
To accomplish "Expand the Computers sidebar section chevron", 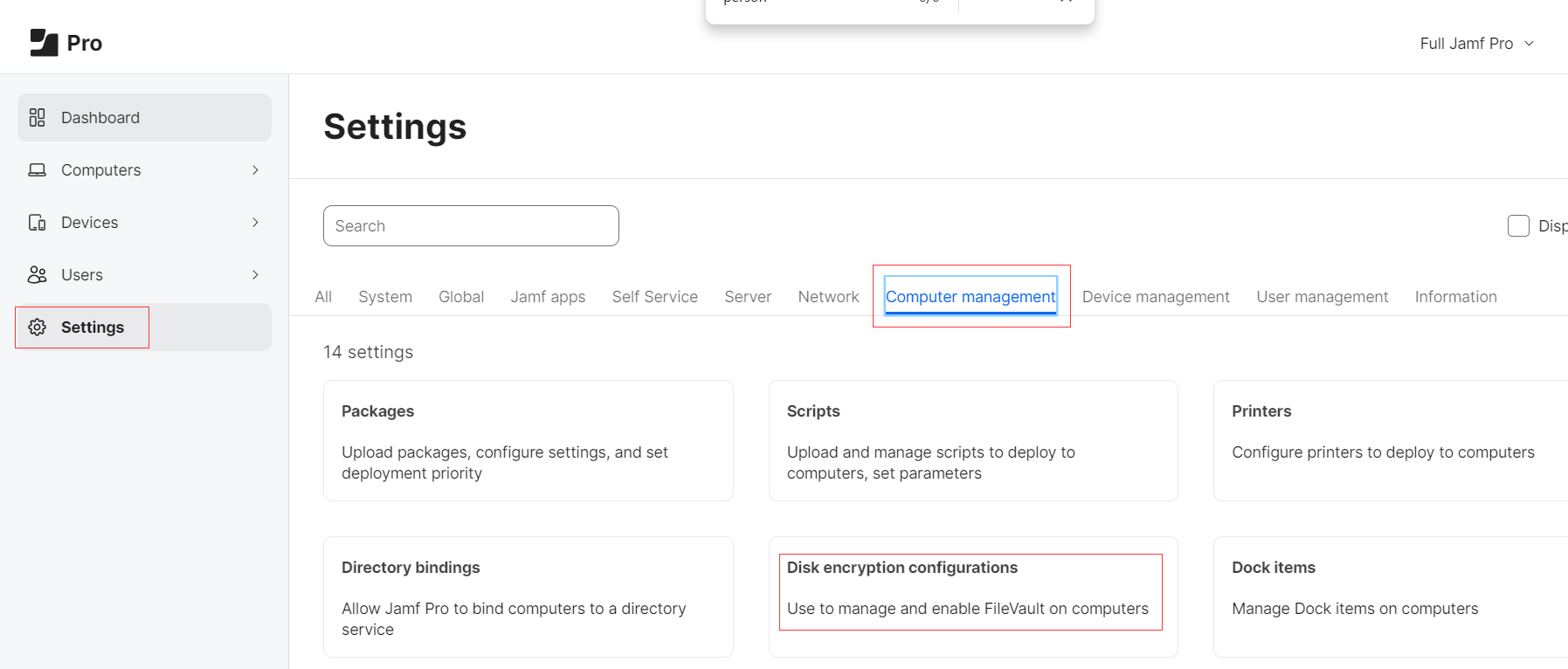I will [255, 169].
